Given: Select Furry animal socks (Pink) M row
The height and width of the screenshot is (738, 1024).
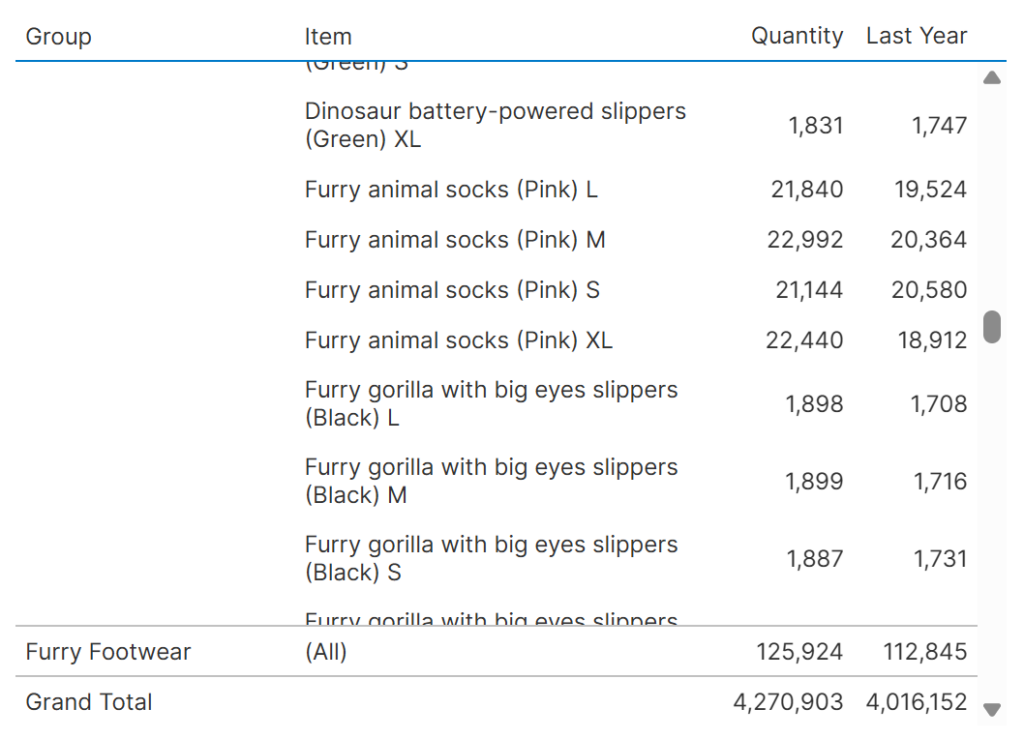Looking at the screenshot, I should point(455,240).
